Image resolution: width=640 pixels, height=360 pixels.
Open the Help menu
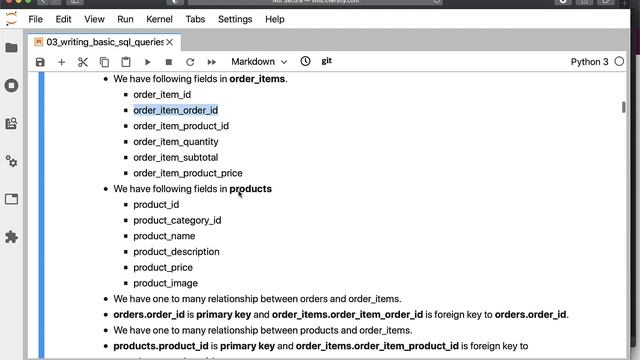275,19
